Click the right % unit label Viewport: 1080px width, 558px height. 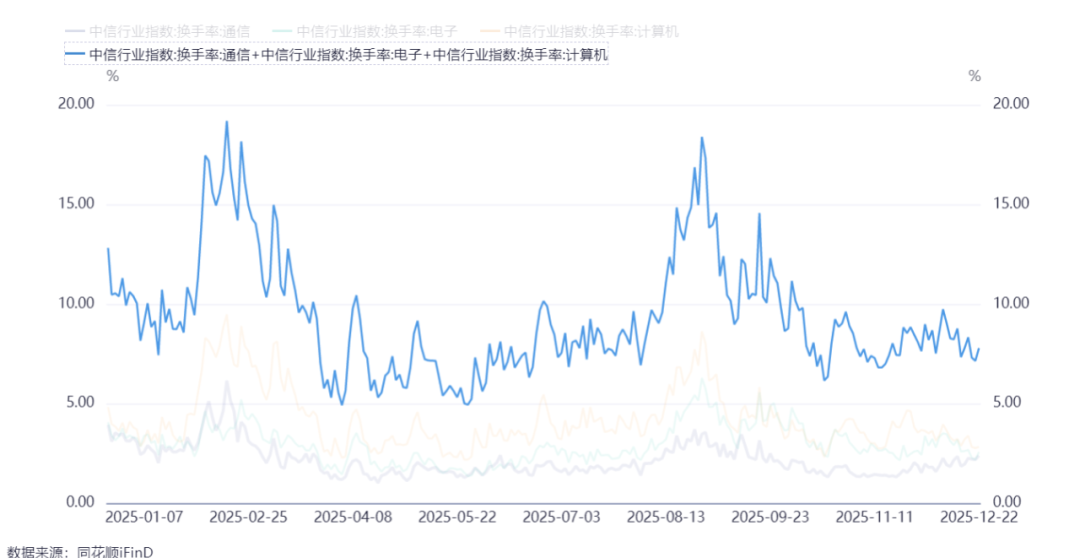(975, 76)
